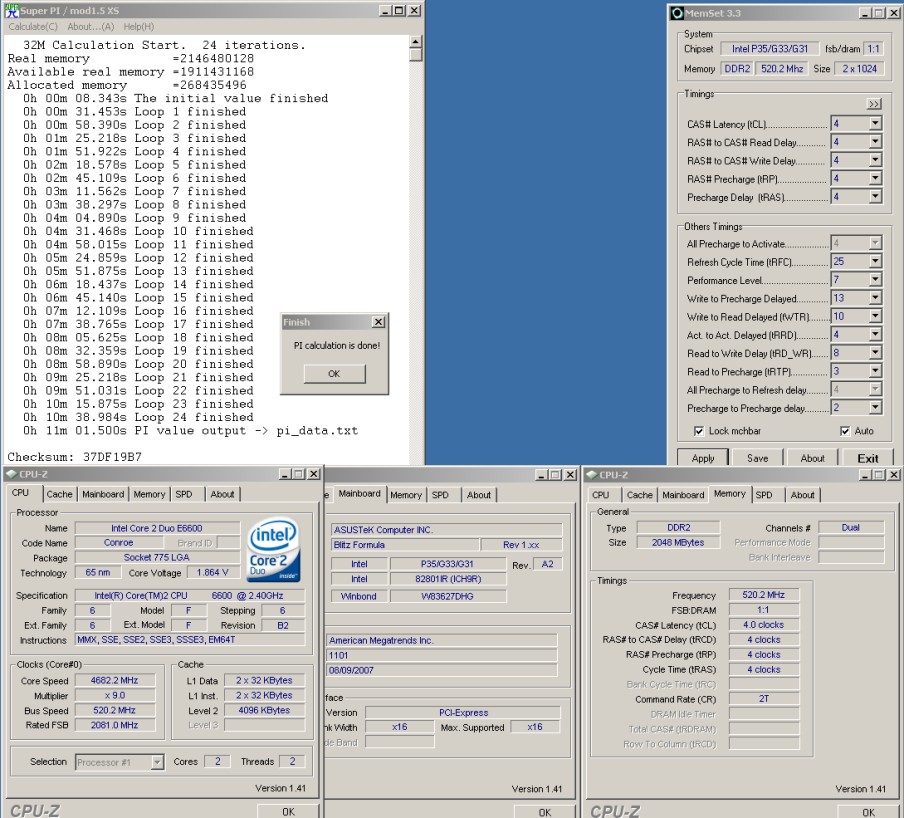The image size is (904, 818).
Task: Click the Exit button in MemSet
Action: pyautogui.click(x=867, y=458)
